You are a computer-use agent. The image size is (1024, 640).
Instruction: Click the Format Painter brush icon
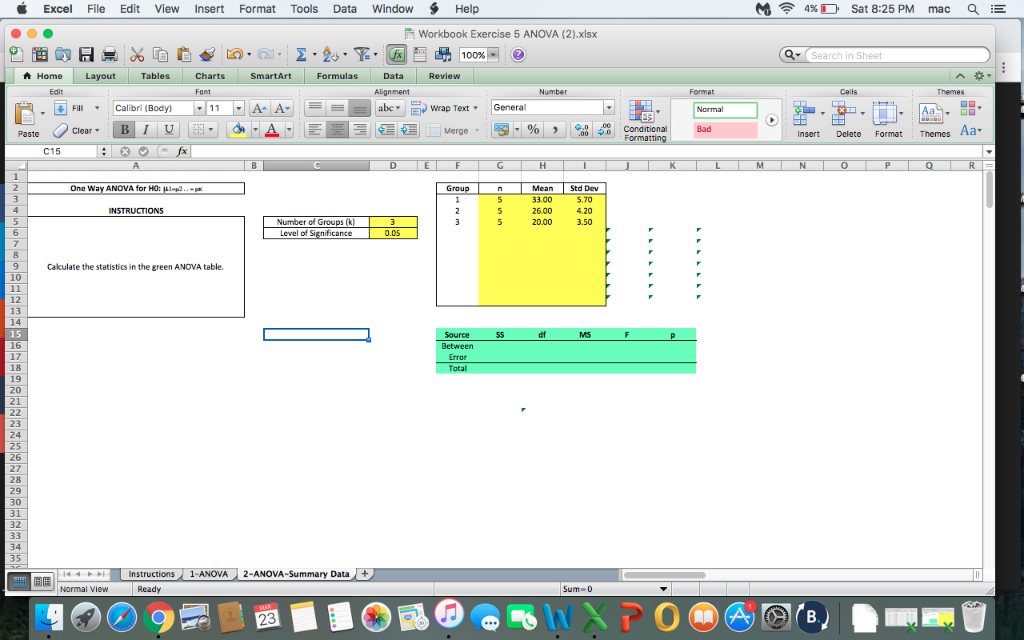205,53
